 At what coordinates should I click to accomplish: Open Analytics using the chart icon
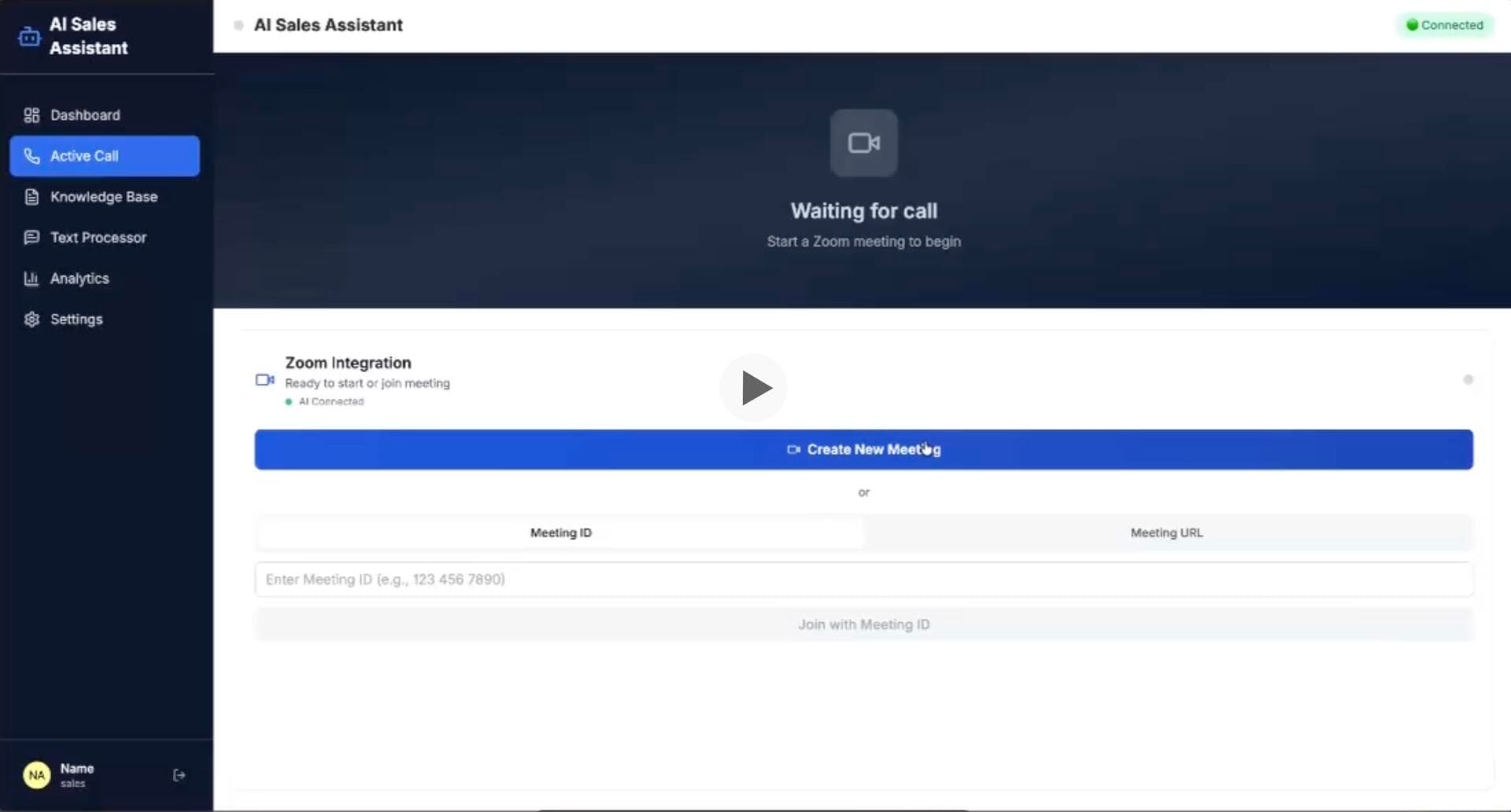[31, 278]
